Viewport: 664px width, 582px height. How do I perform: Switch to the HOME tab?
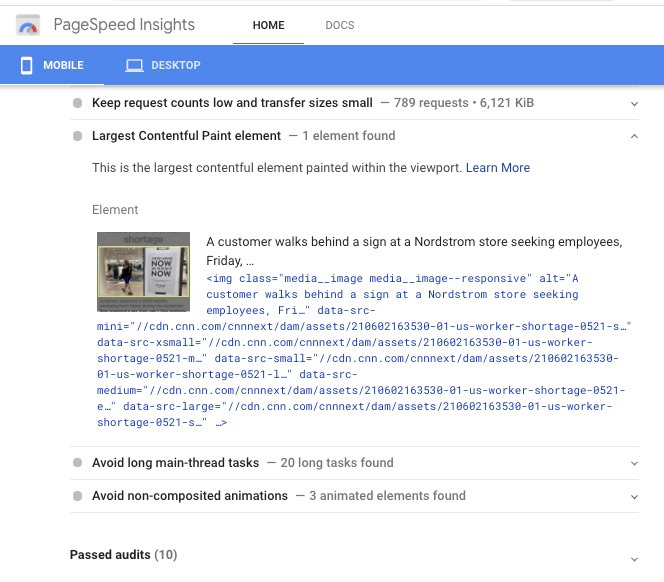pos(268,25)
